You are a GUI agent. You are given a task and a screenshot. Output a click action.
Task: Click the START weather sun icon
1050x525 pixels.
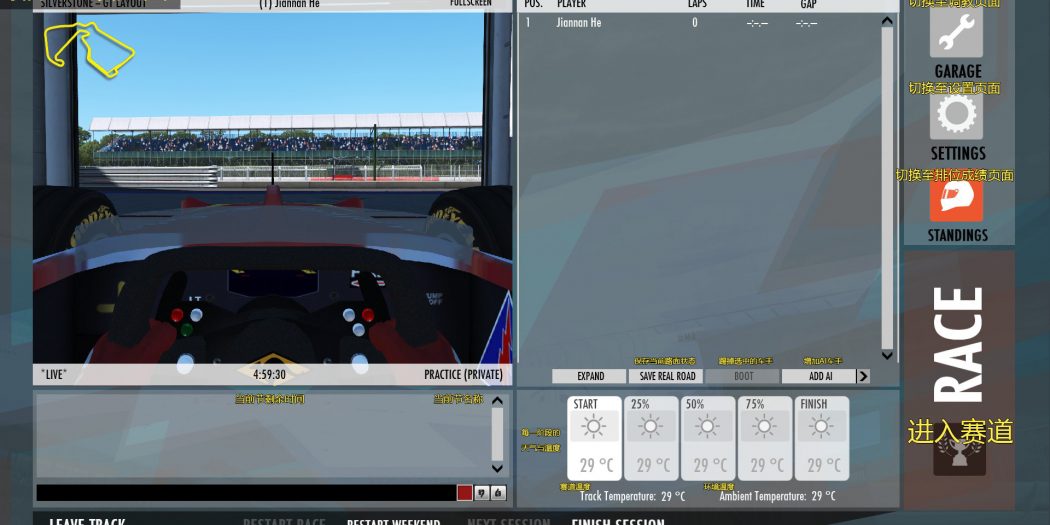594,427
